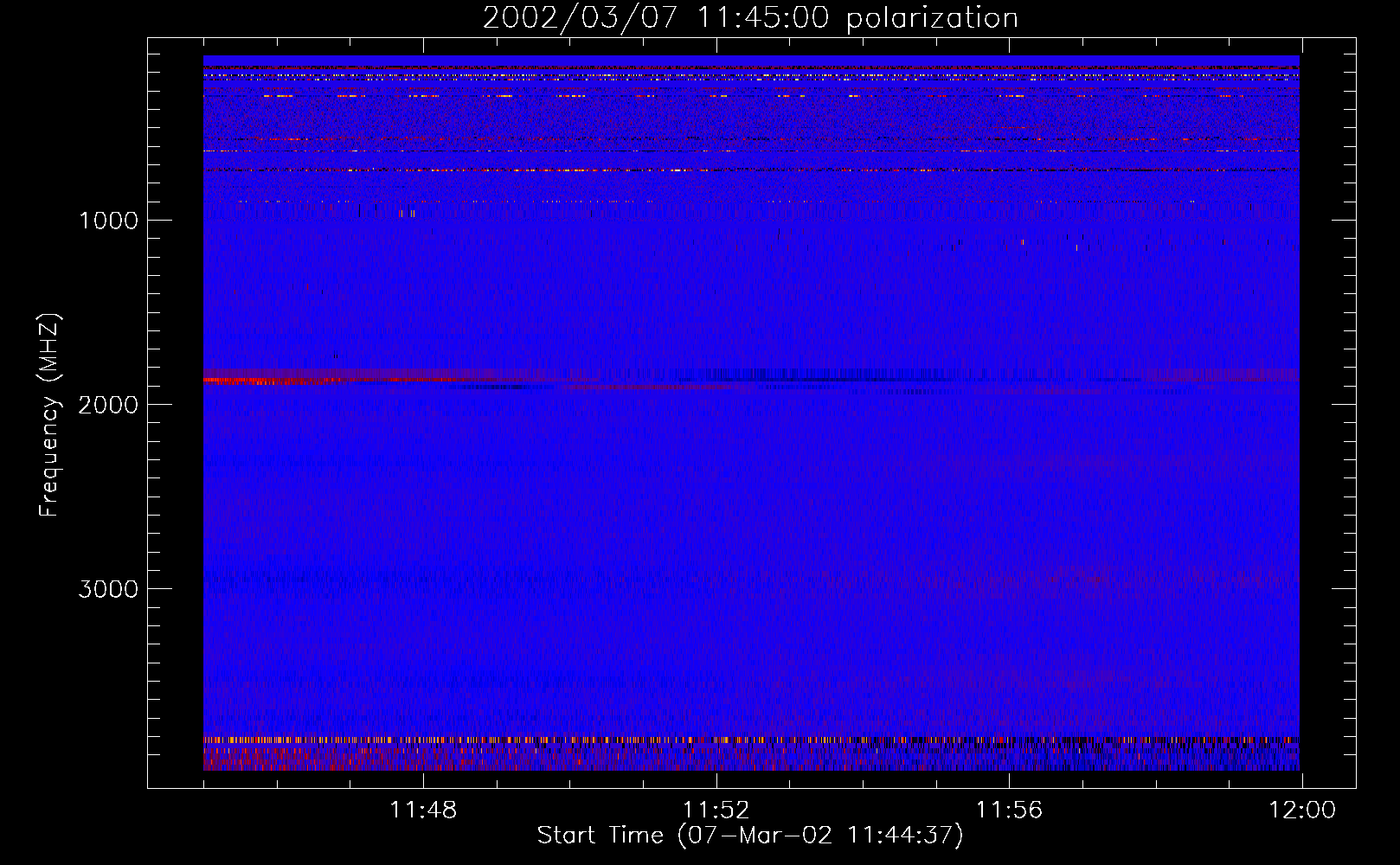Click the 11:48 time axis label
This screenshot has width=1400, height=865.
pyautogui.click(x=423, y=811)
